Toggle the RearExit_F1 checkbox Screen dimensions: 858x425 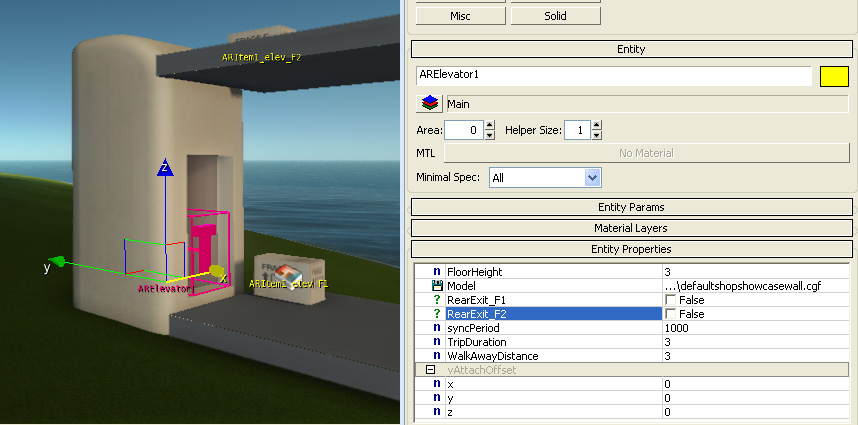[670, 300]
